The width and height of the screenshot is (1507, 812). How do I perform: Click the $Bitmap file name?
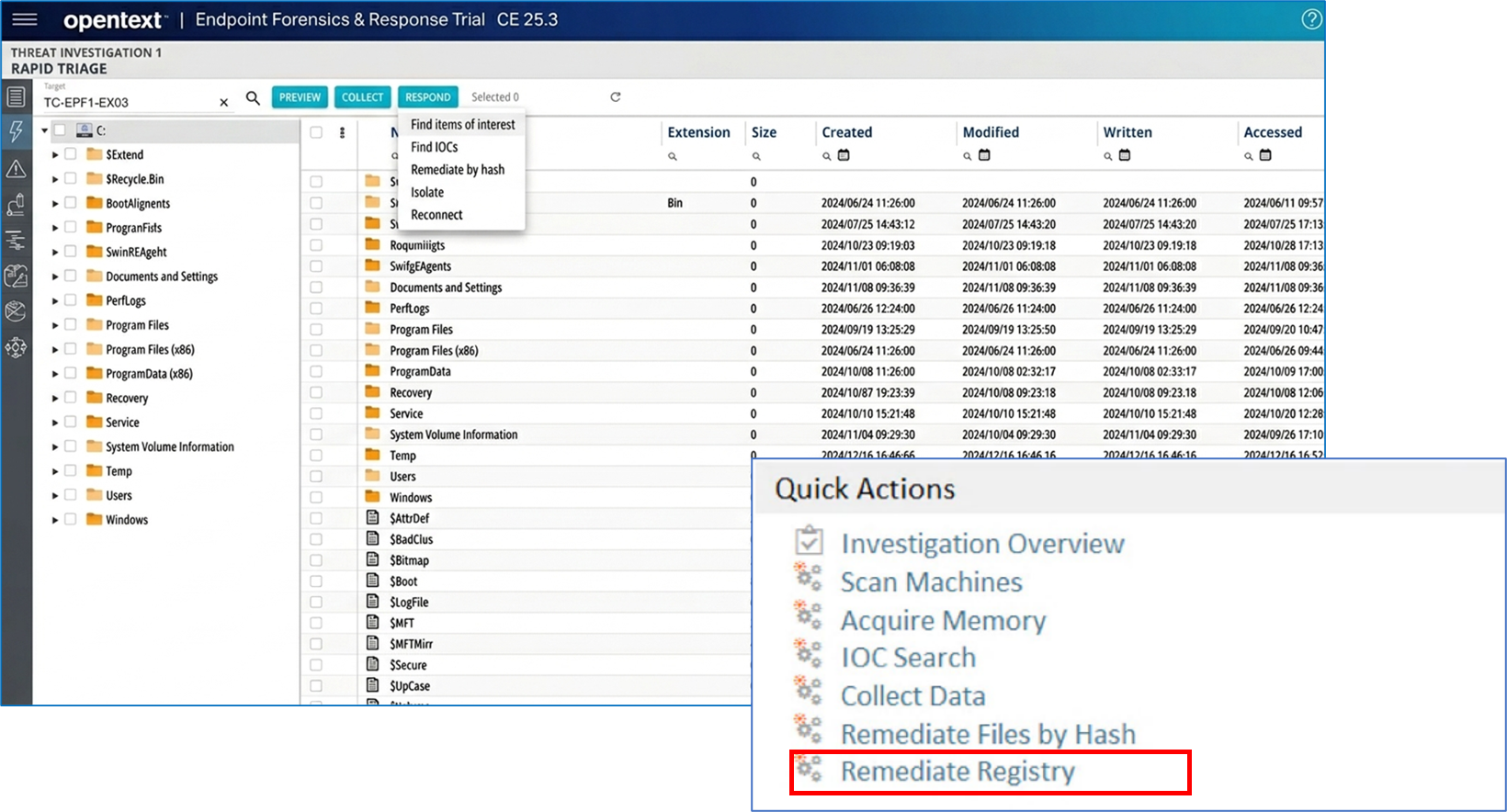[409, 560]
